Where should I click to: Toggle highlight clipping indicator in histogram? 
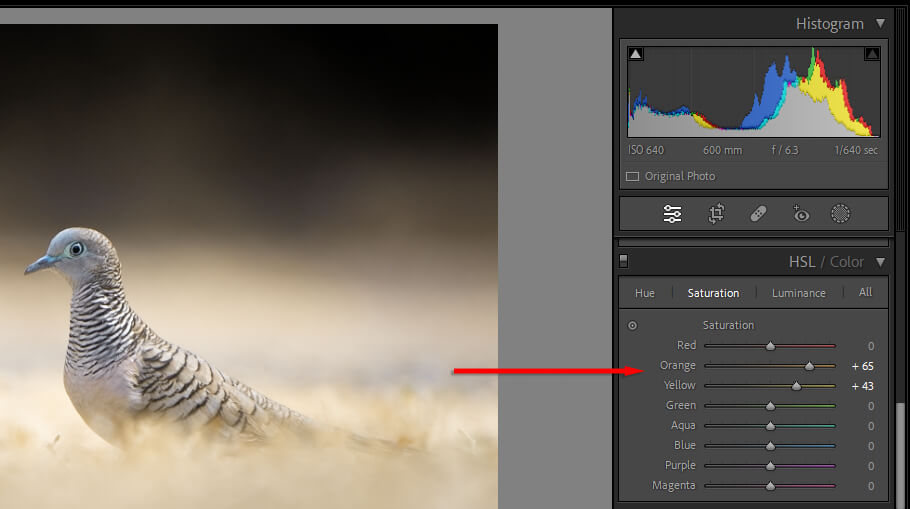coord(872,54)
